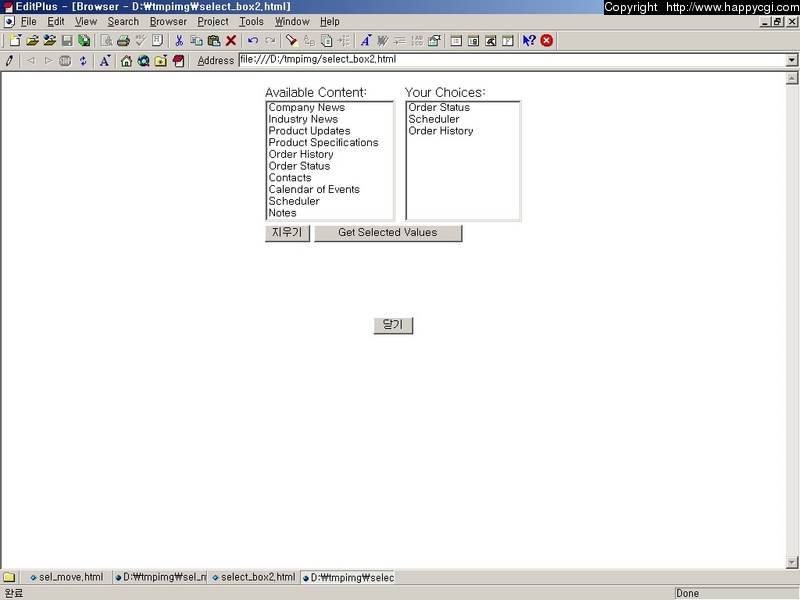Click the Copy icon
The image size is (800, 600).
(196, 40)
